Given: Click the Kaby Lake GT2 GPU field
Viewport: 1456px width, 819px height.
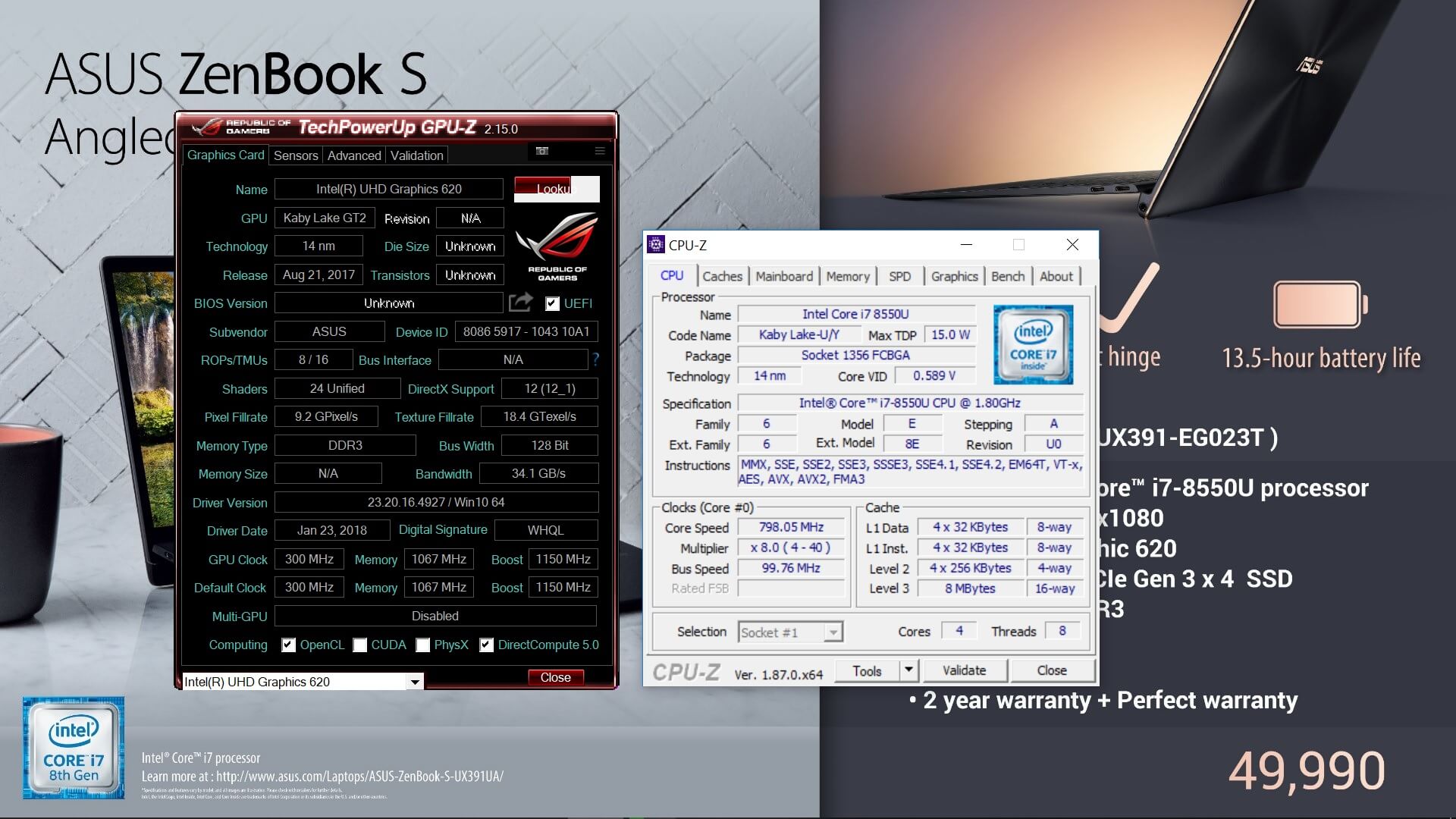Looking at the screenshot, I should click(x=325, y=218).
